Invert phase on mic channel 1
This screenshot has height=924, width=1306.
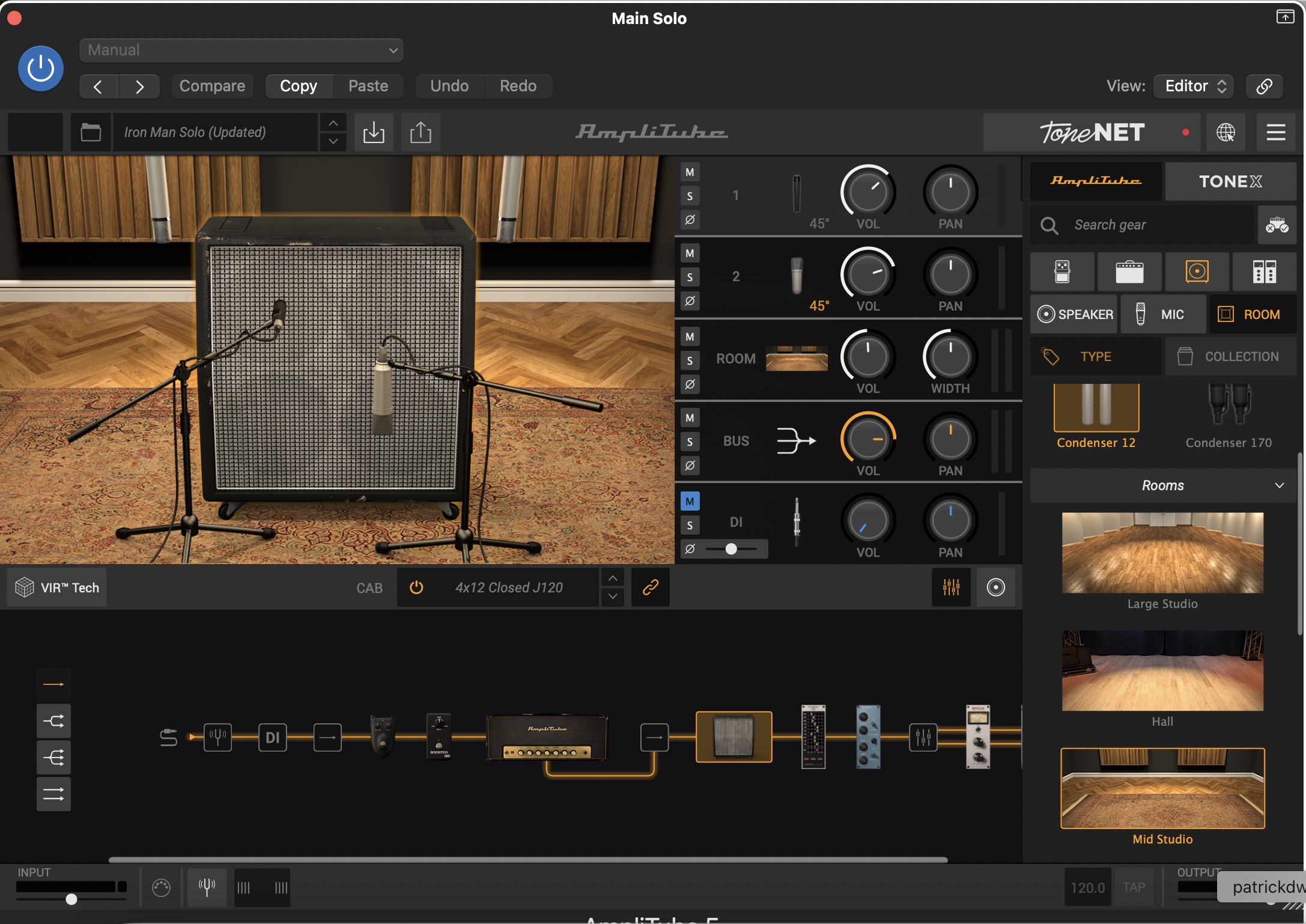690,219
